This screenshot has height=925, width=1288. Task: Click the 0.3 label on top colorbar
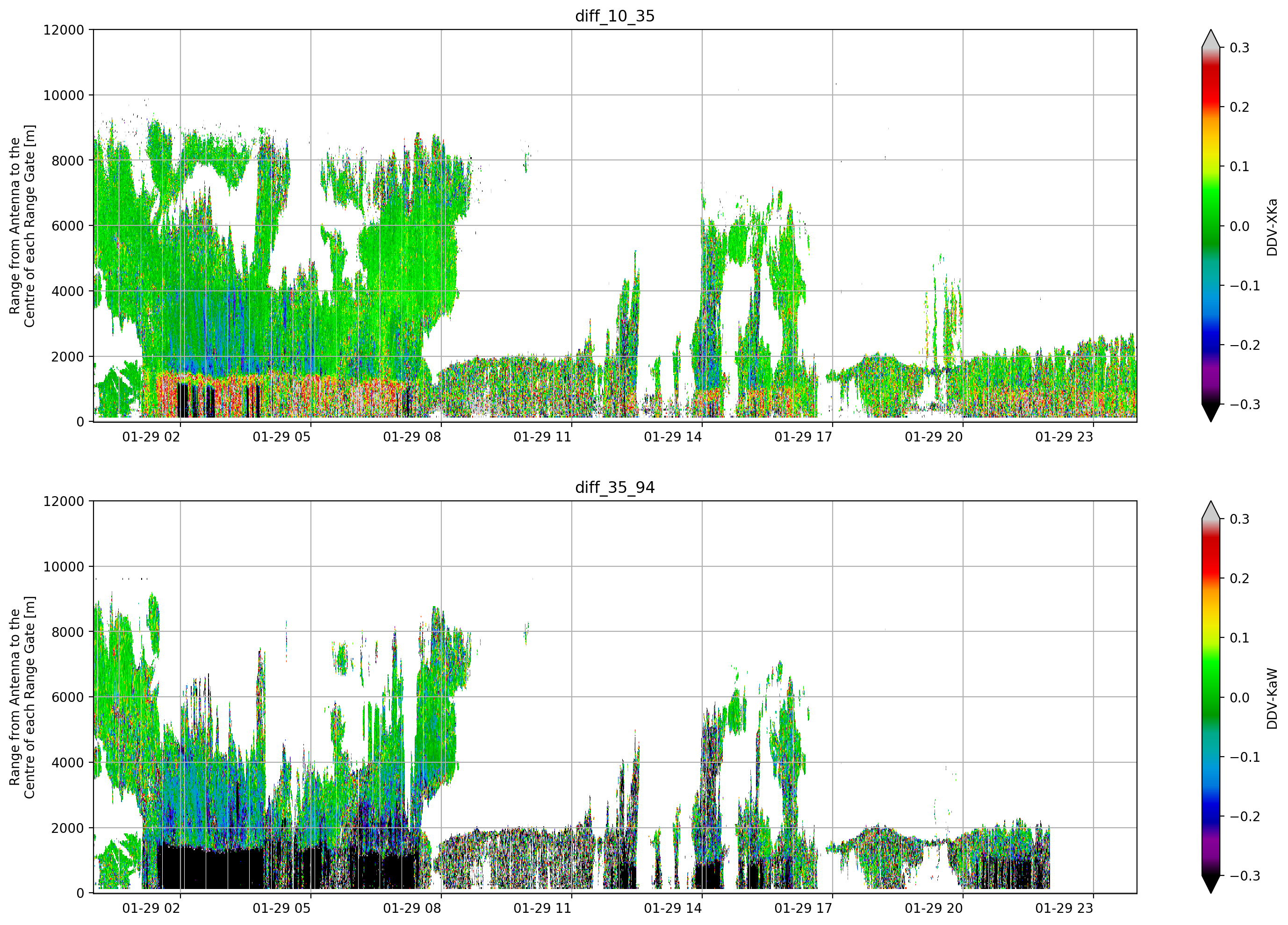point(1240,48)
